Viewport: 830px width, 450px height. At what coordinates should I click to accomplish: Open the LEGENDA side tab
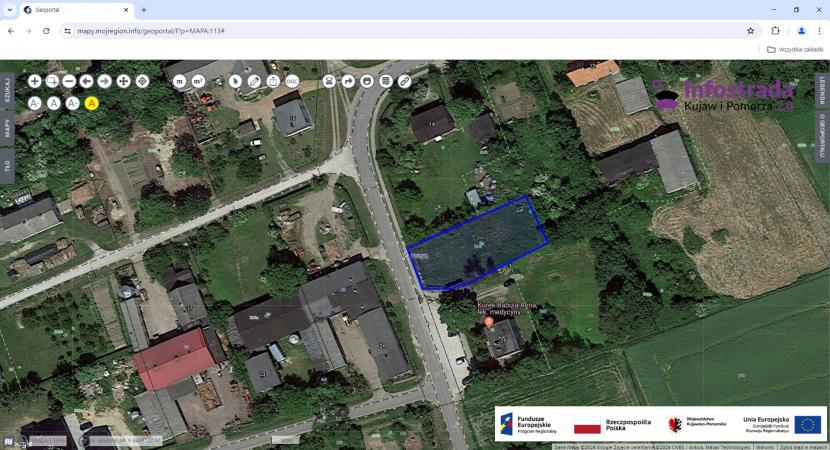pos(822,89)
